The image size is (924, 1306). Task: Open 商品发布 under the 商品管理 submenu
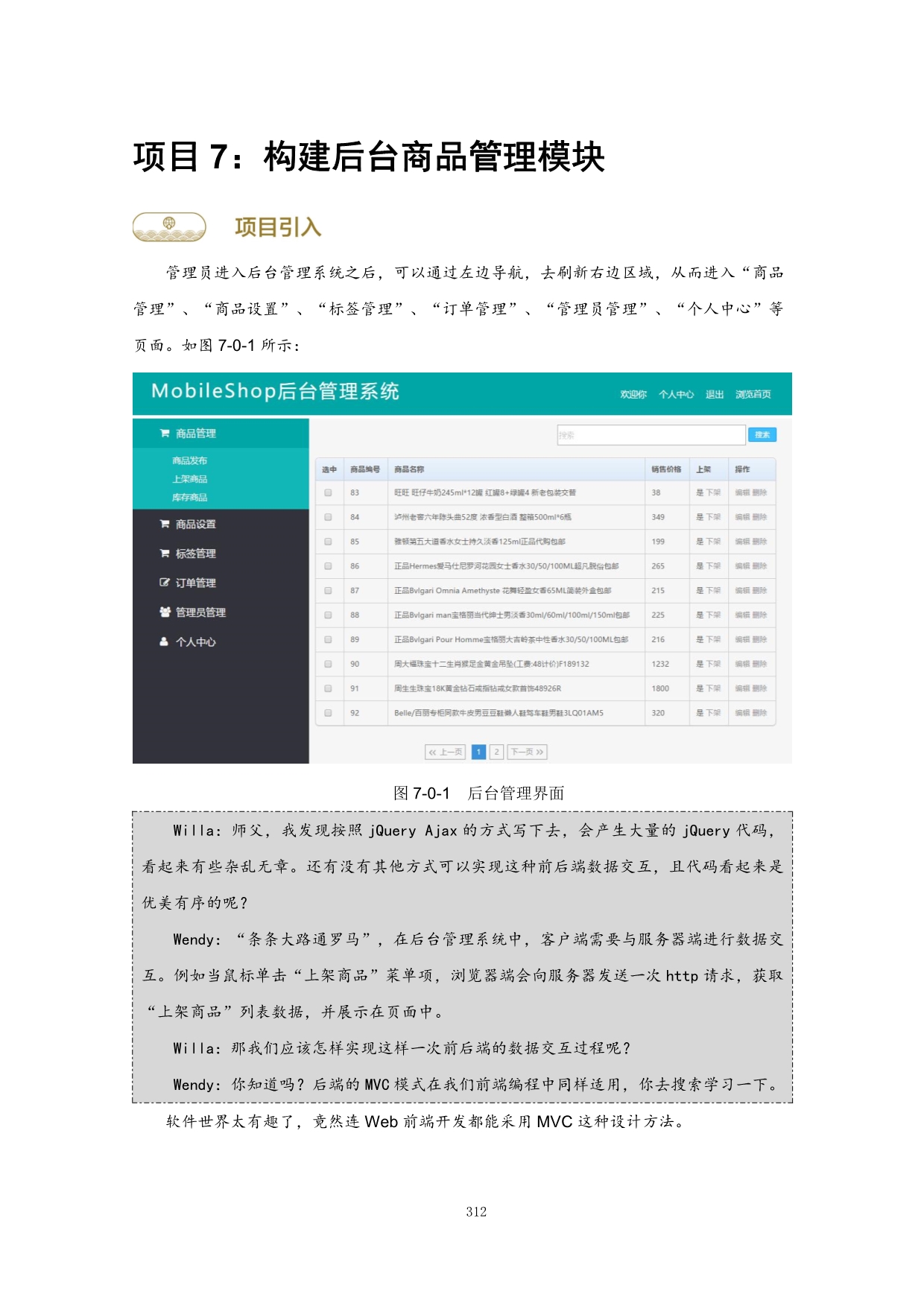[189, 461]
